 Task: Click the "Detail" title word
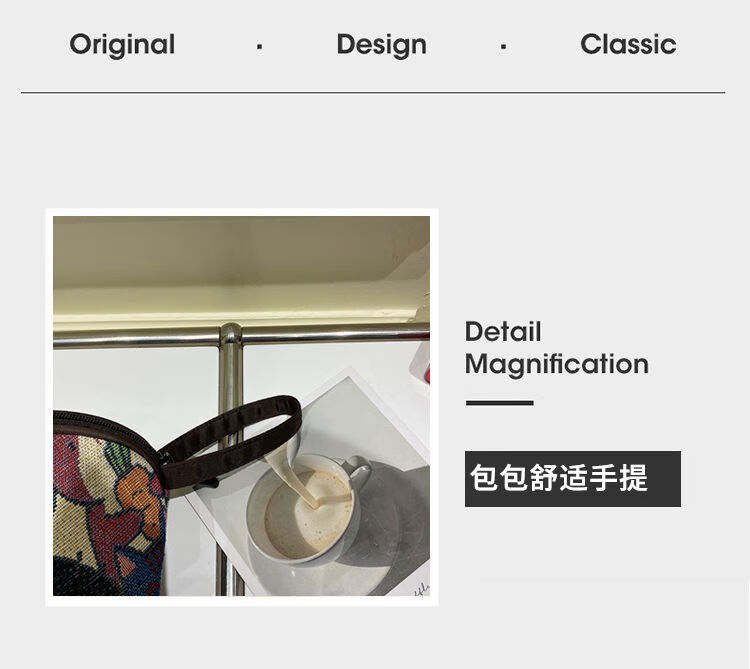(x=503, y=331)
